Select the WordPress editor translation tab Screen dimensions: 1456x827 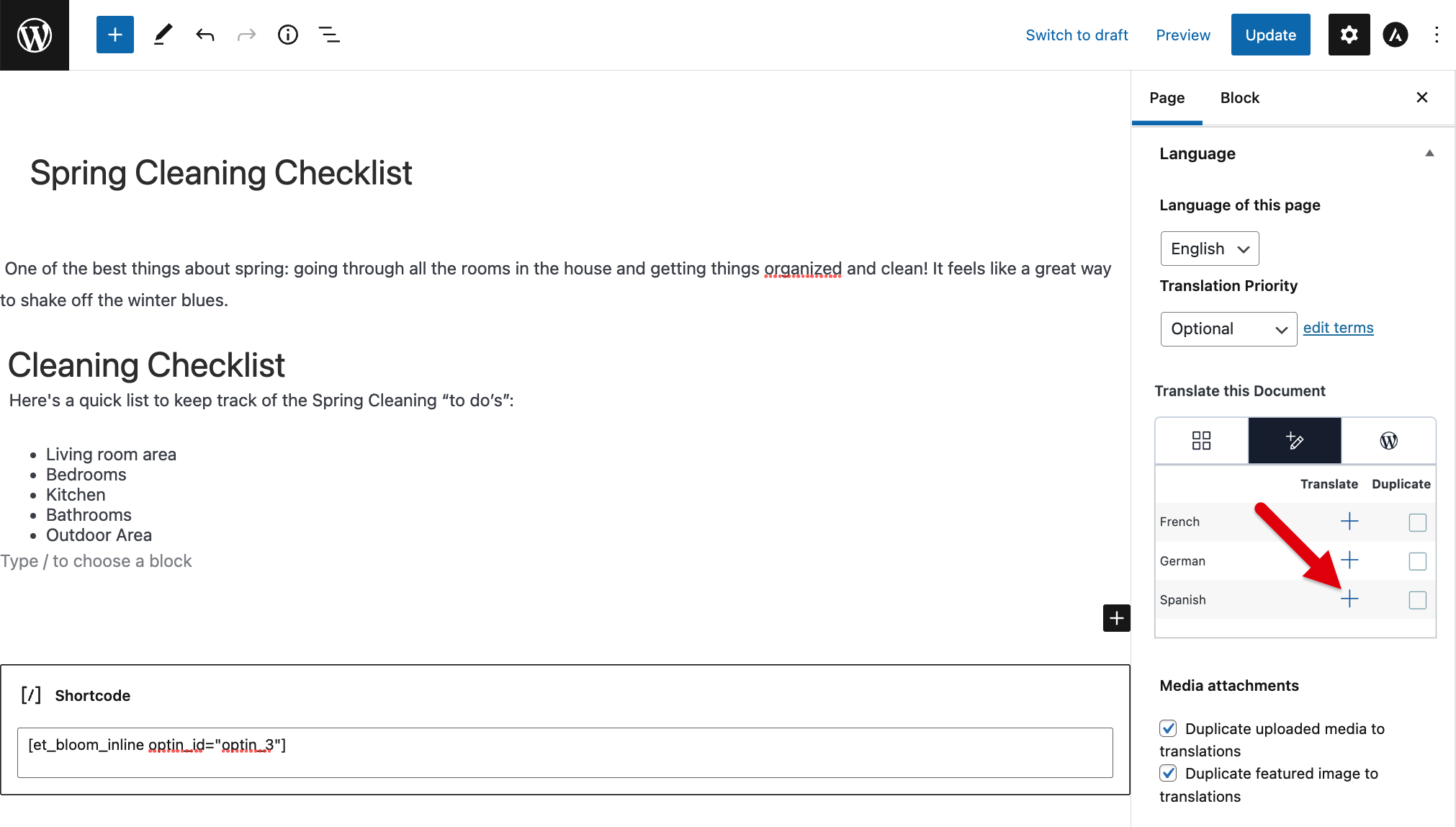[1388, 441]
